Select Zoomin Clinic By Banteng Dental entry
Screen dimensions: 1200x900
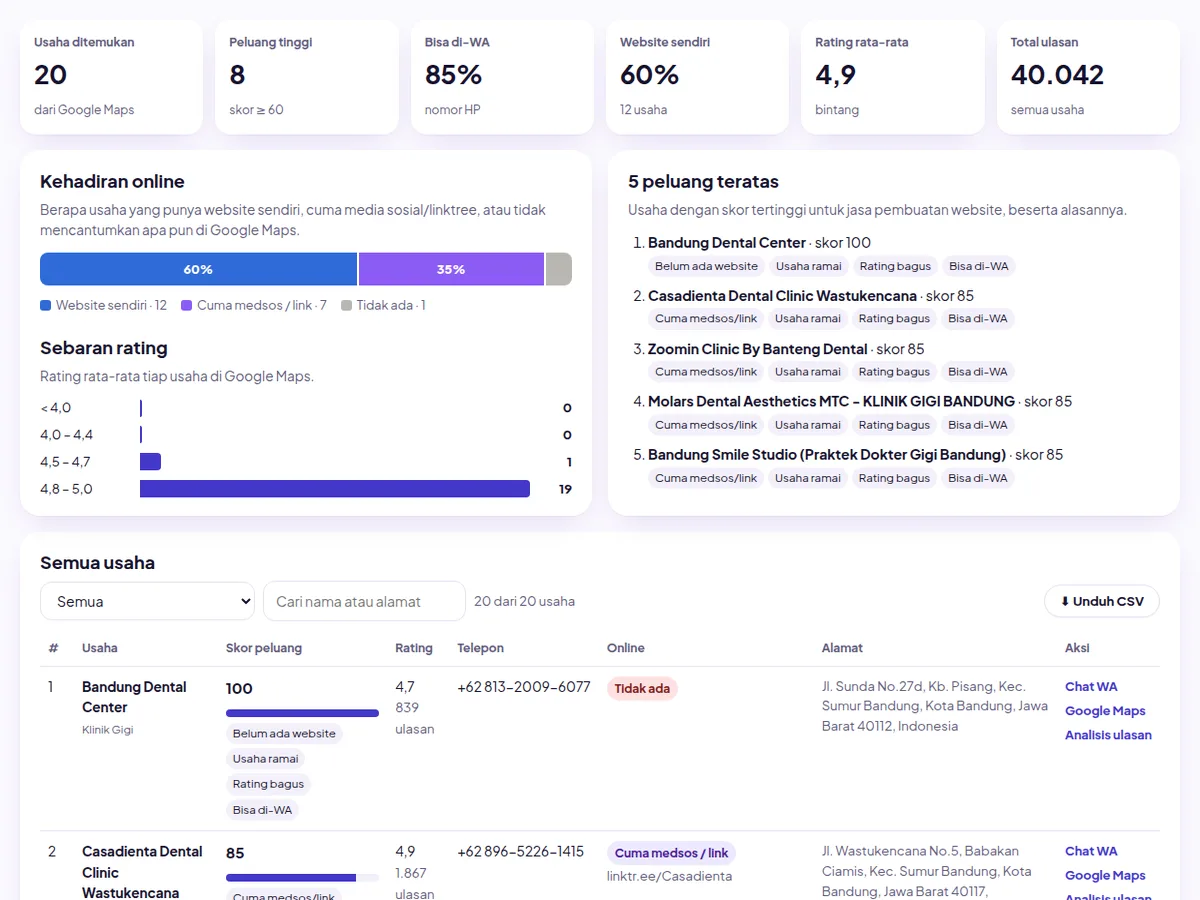pyautogui.click(x=758, y=349)
